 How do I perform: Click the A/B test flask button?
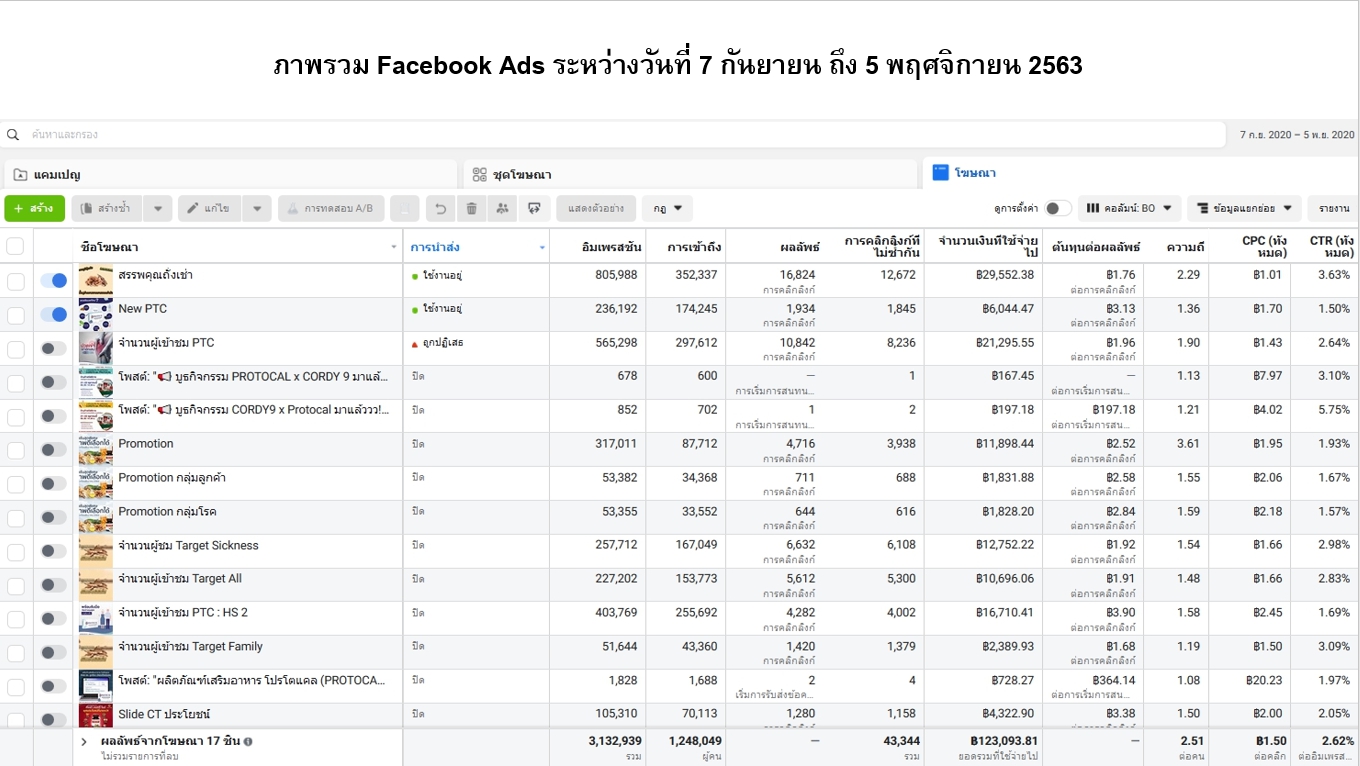pos(329,208)
